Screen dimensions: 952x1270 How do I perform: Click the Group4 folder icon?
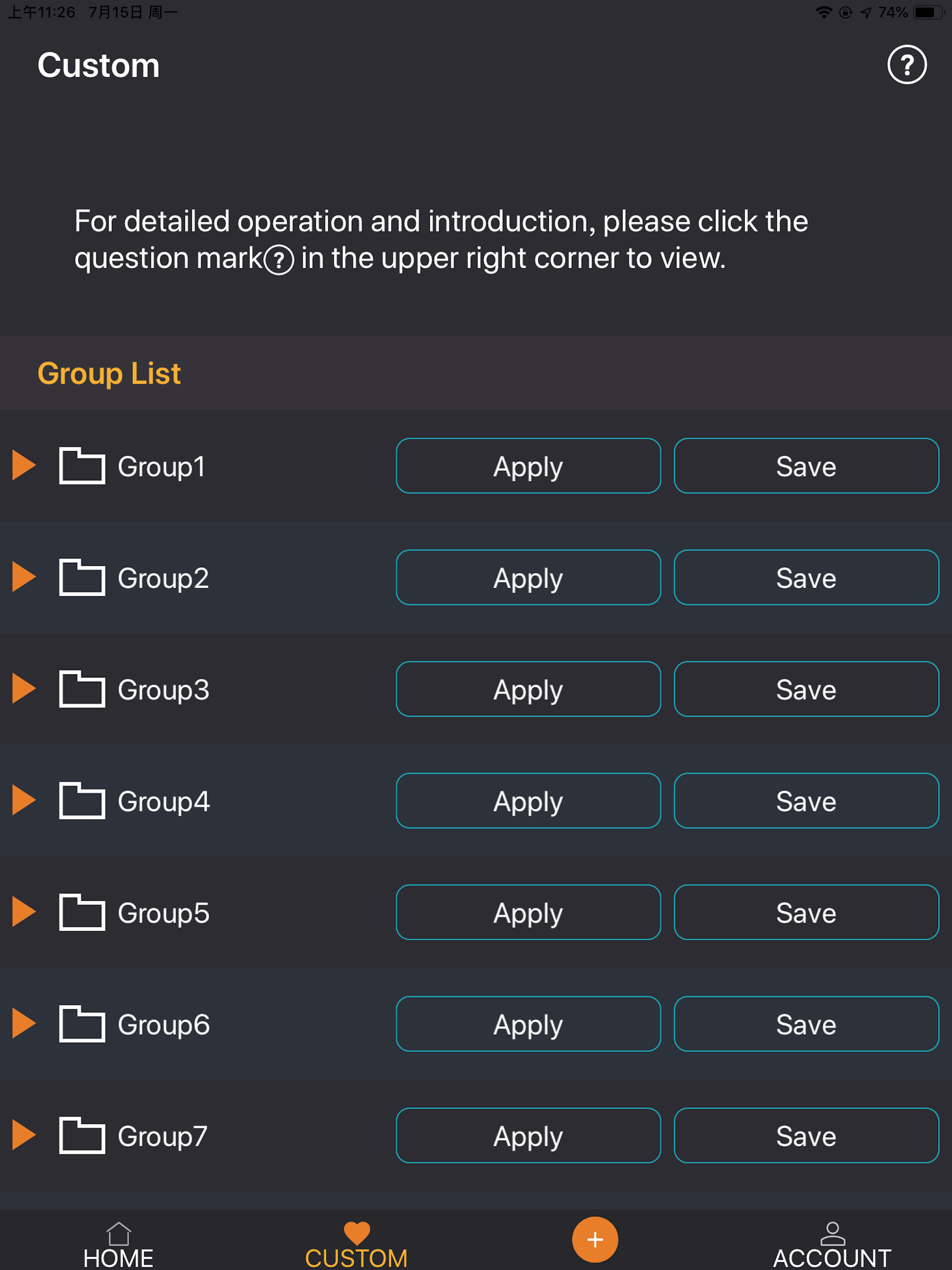(82, 800)
